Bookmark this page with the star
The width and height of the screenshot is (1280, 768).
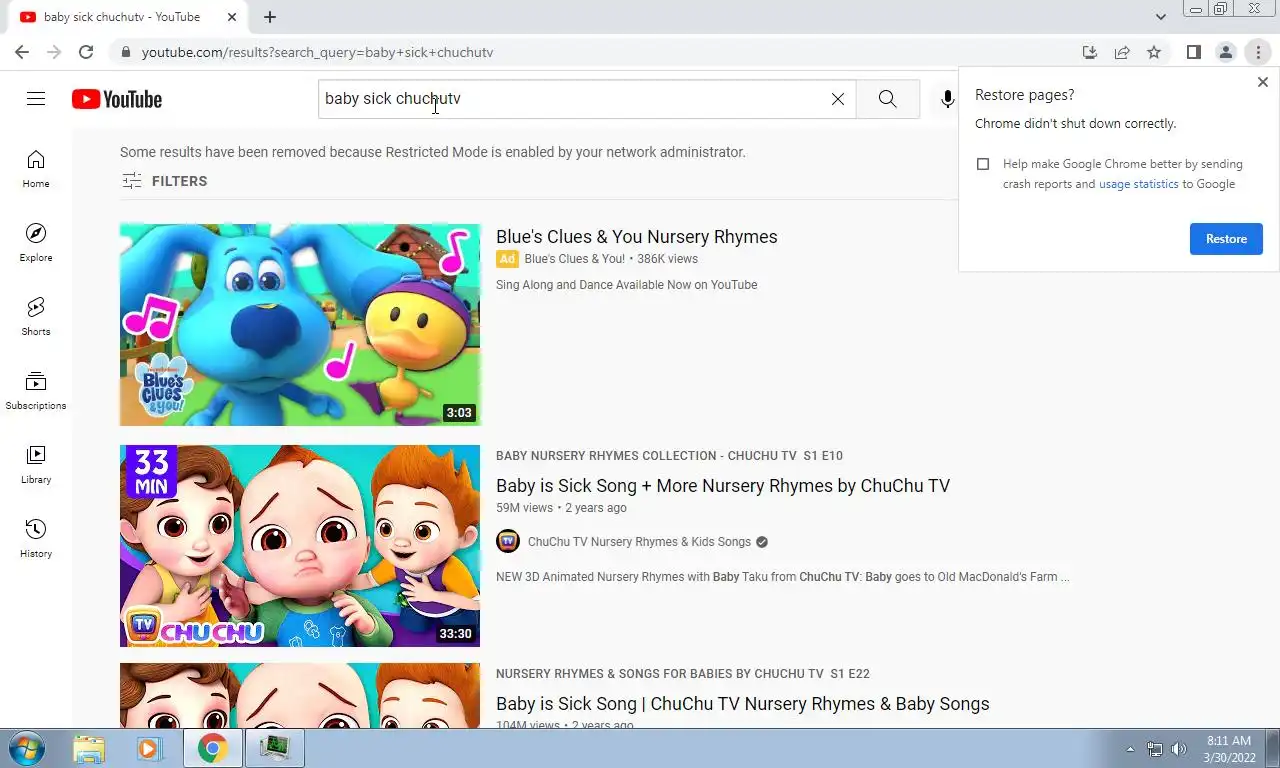1154,52
